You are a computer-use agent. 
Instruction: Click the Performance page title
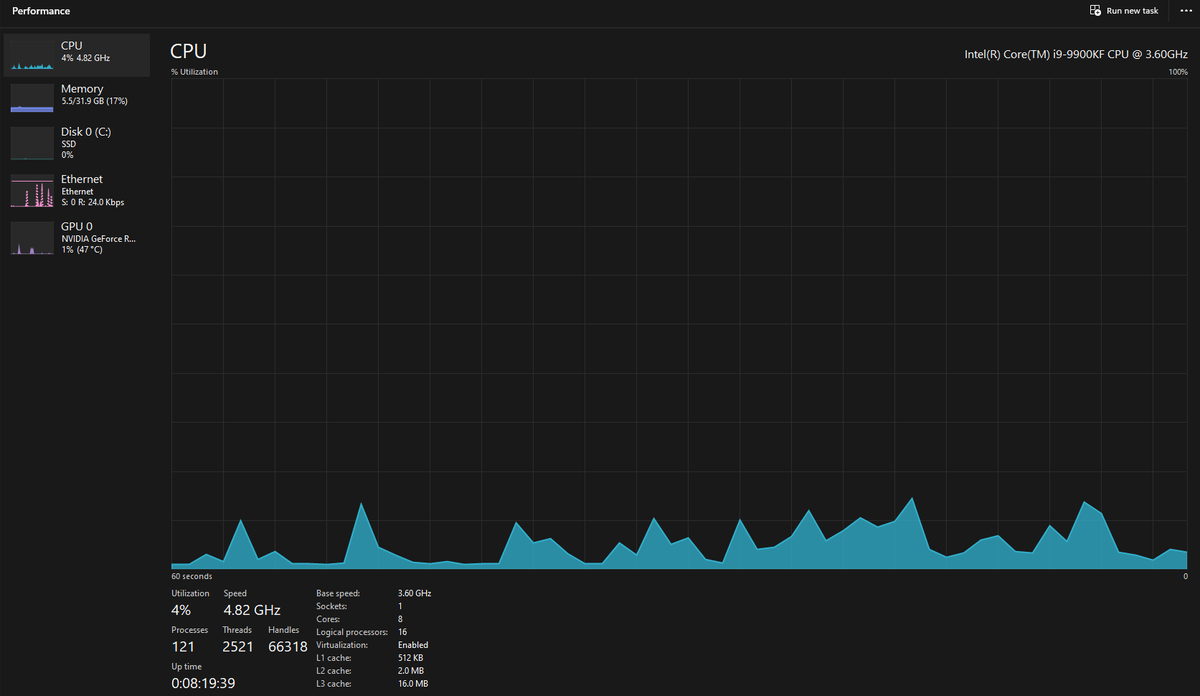(x=41, y=11)
